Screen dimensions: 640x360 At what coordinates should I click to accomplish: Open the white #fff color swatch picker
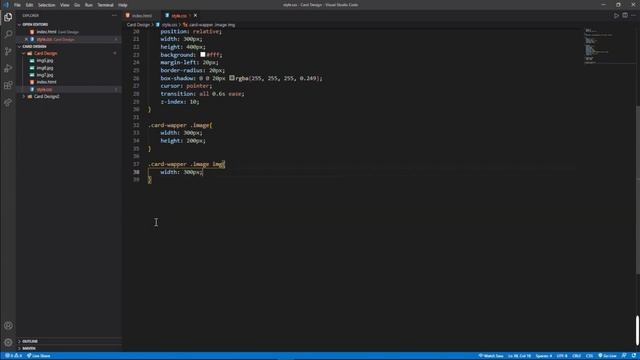pos(202,55)
